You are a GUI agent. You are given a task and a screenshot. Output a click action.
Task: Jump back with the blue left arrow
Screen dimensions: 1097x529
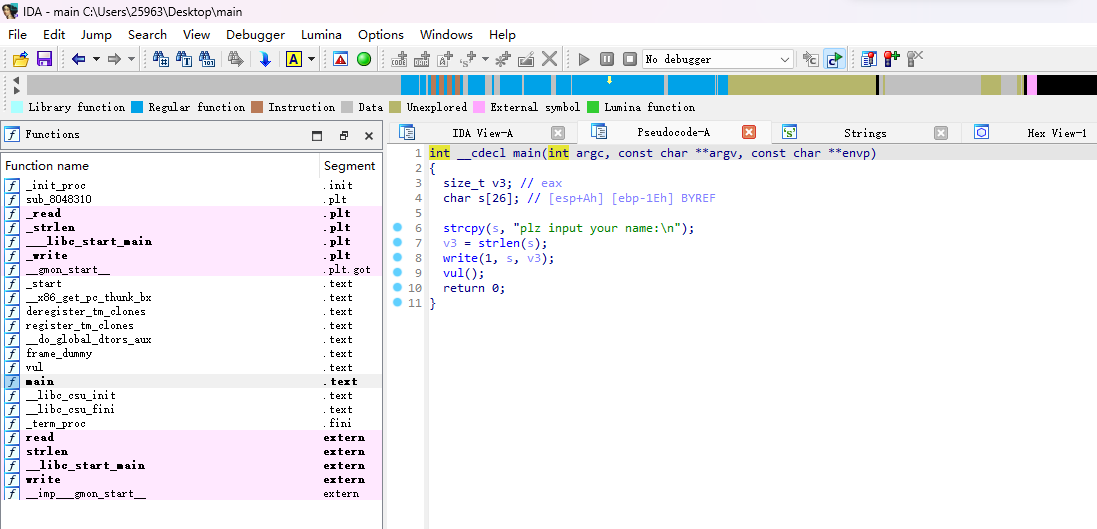click(x=78, y=59)
